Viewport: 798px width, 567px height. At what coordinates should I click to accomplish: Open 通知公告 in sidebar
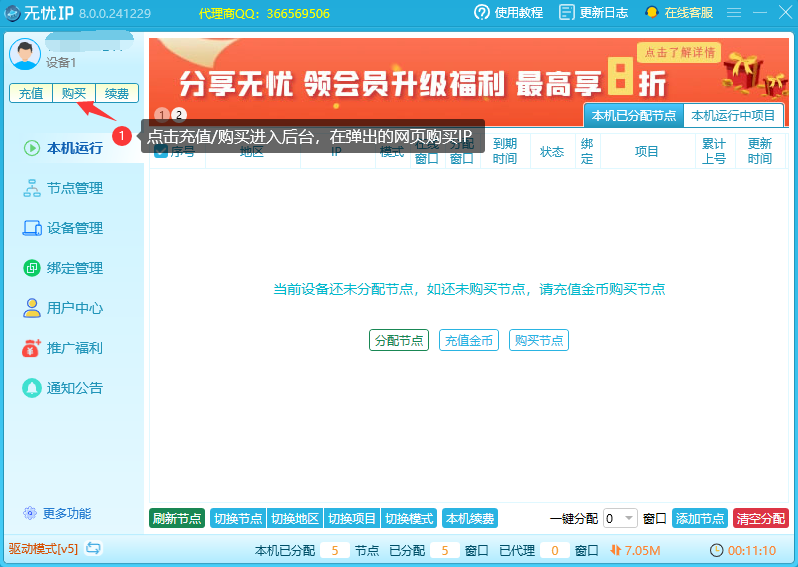(x=75, y=388)
